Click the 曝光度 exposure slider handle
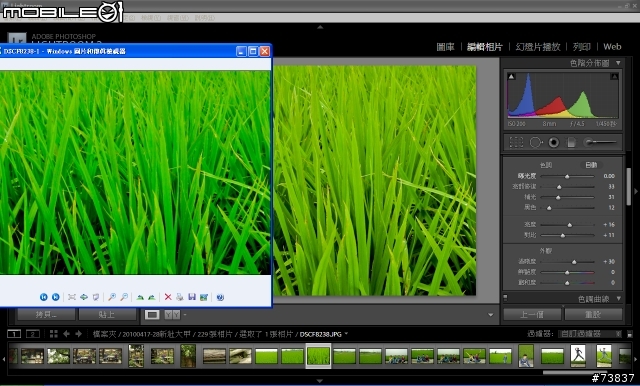 (567, 176)
